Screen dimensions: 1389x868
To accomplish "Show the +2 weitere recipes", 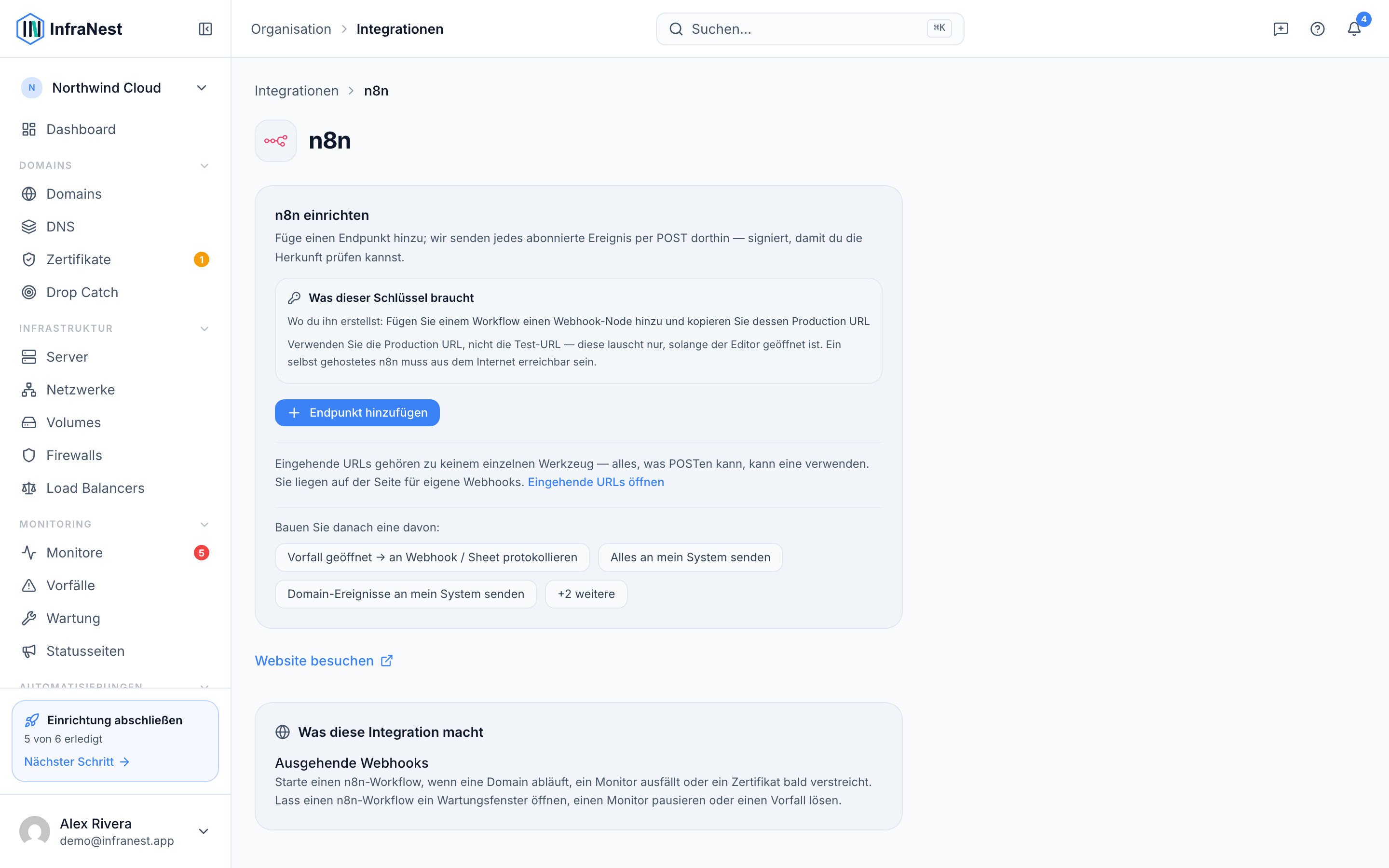I will [x=586, y=594].
